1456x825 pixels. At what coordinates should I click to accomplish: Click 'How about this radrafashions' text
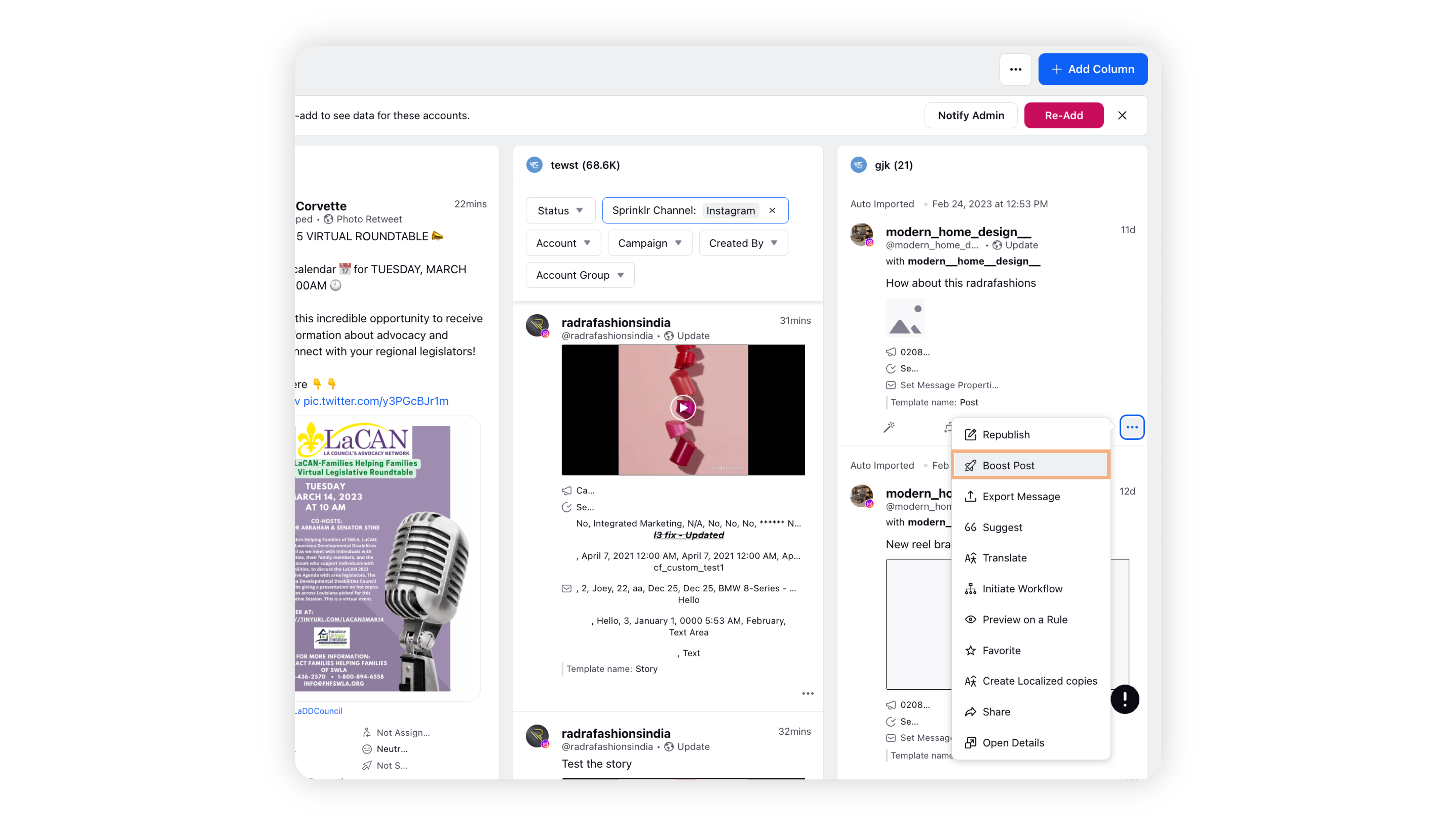click(x=960, y=283)
